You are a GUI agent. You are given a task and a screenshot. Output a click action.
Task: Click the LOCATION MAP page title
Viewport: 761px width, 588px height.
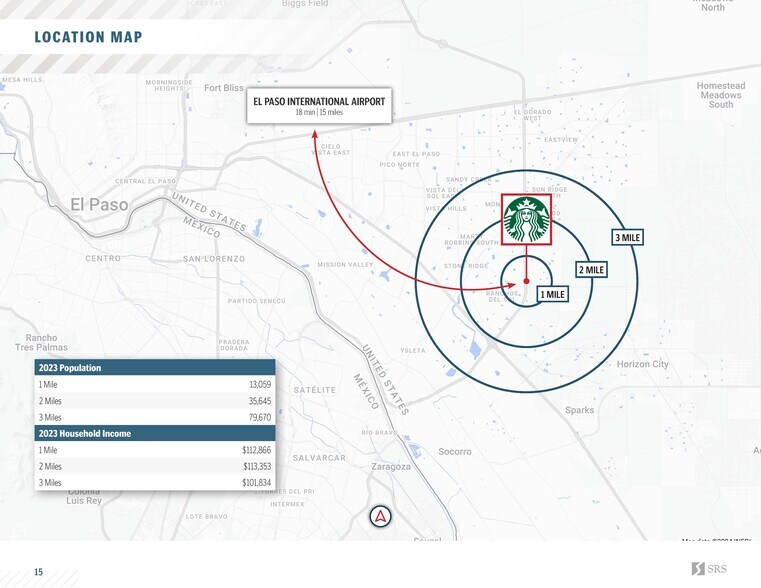click(88, 38)
